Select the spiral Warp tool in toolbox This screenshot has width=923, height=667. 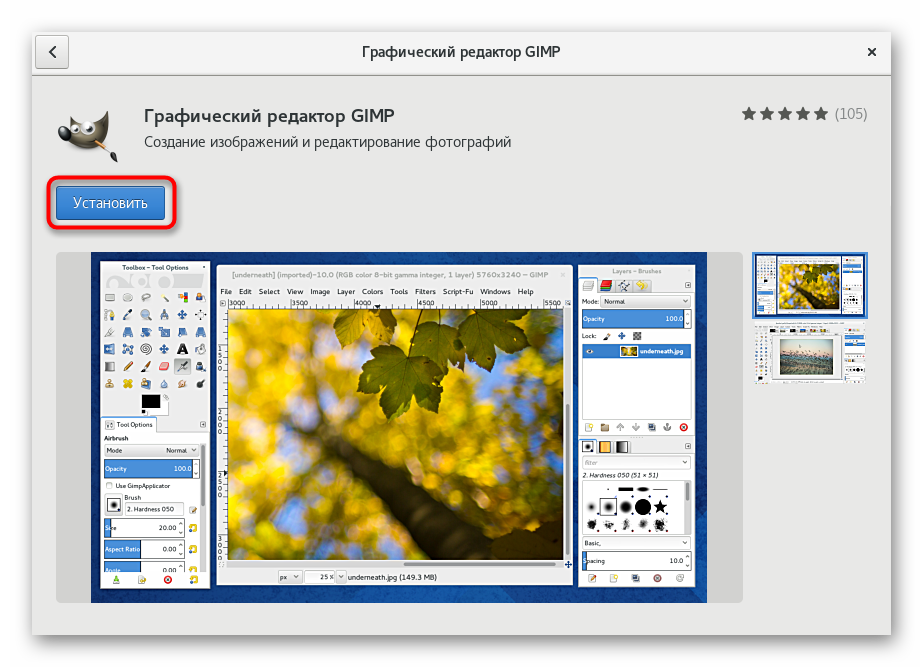pyautogui.click(x=146, y=349)
